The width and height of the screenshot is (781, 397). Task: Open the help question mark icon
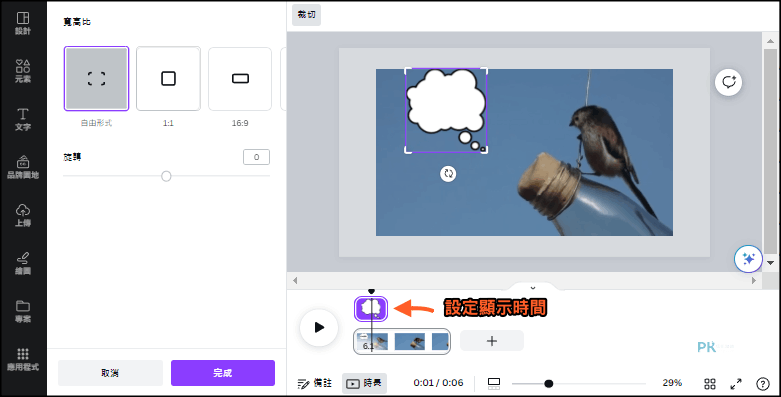[763, 384]
